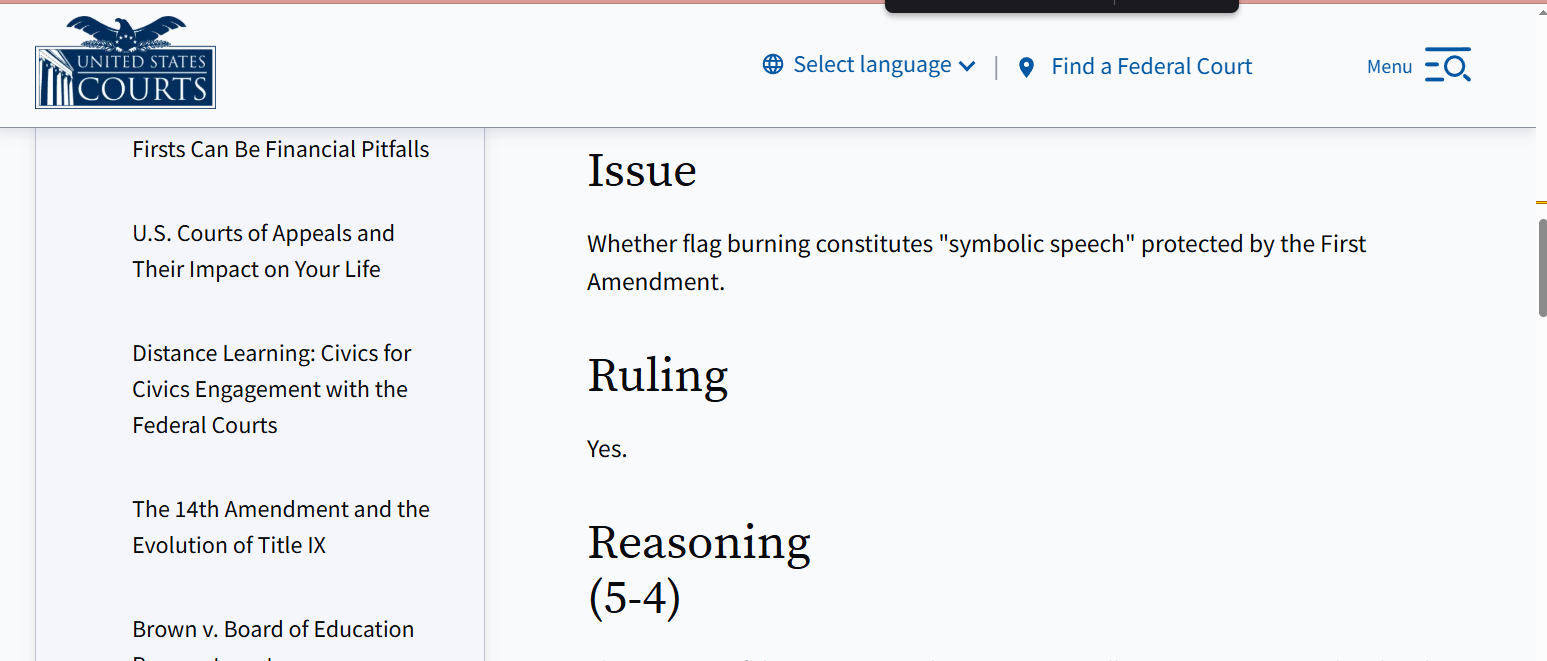Click the flag burning issue paragraph
This screenshot has width=1547, height=661.
pos(976,263)
